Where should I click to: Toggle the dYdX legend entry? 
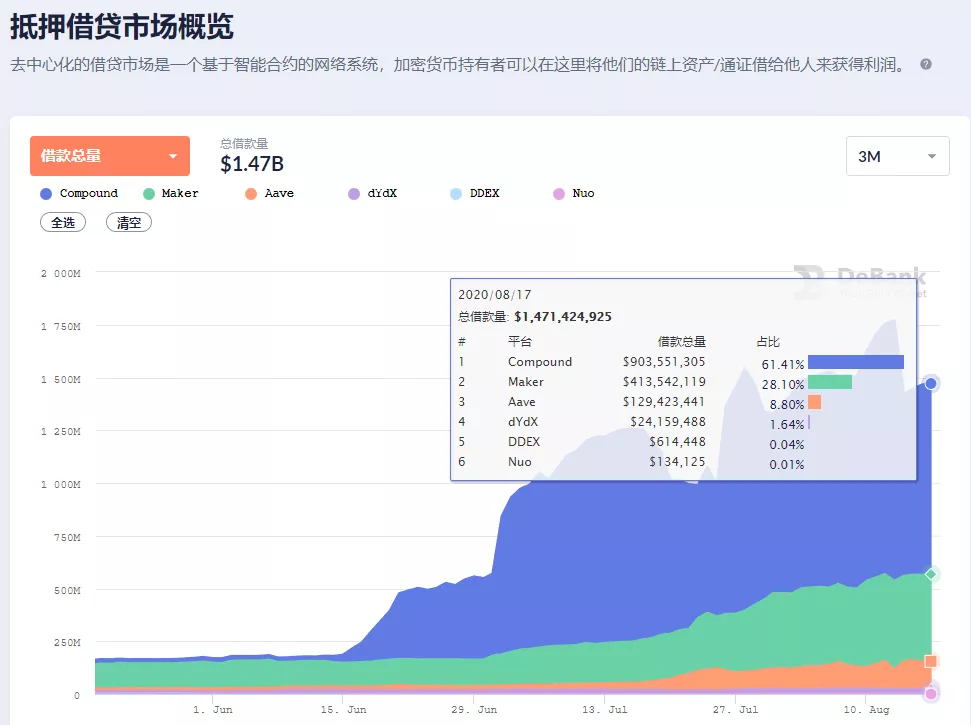373,193
